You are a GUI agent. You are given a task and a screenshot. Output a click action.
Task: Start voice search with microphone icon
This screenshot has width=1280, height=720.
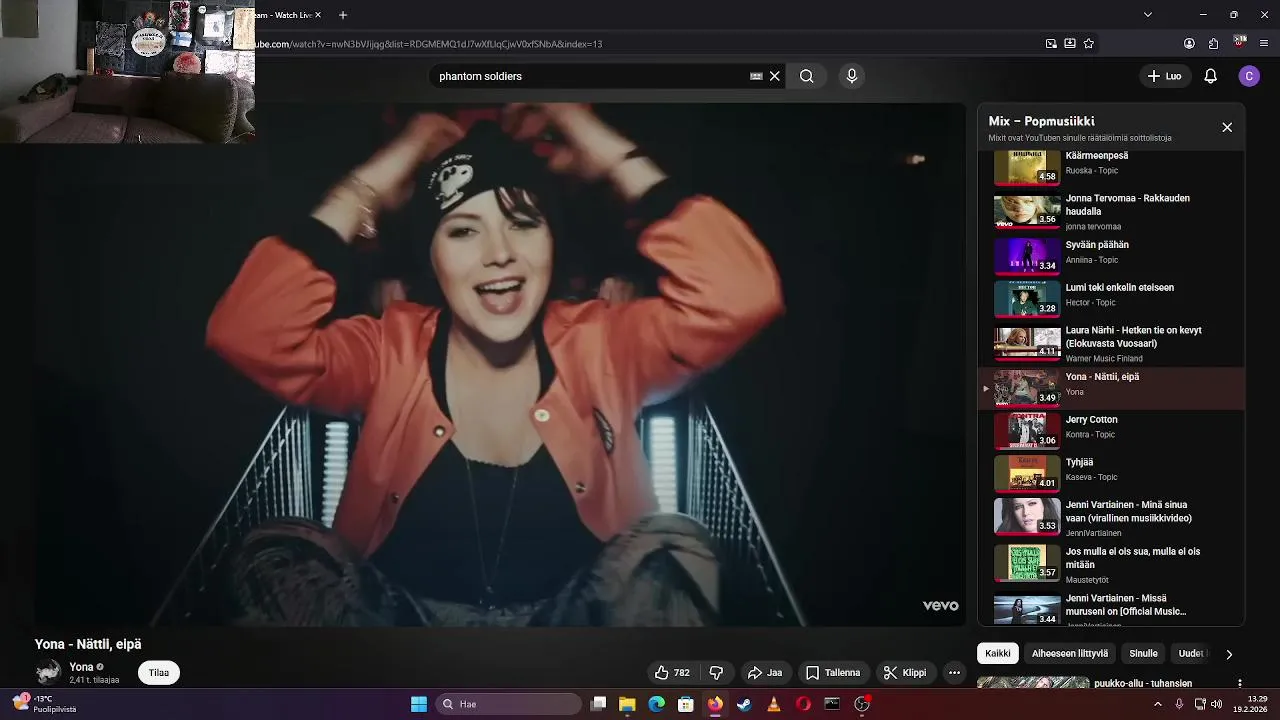[x=852, y=76]
